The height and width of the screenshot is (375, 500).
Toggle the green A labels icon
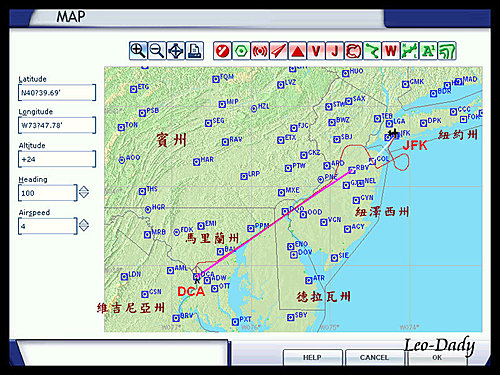coord(428,51)
